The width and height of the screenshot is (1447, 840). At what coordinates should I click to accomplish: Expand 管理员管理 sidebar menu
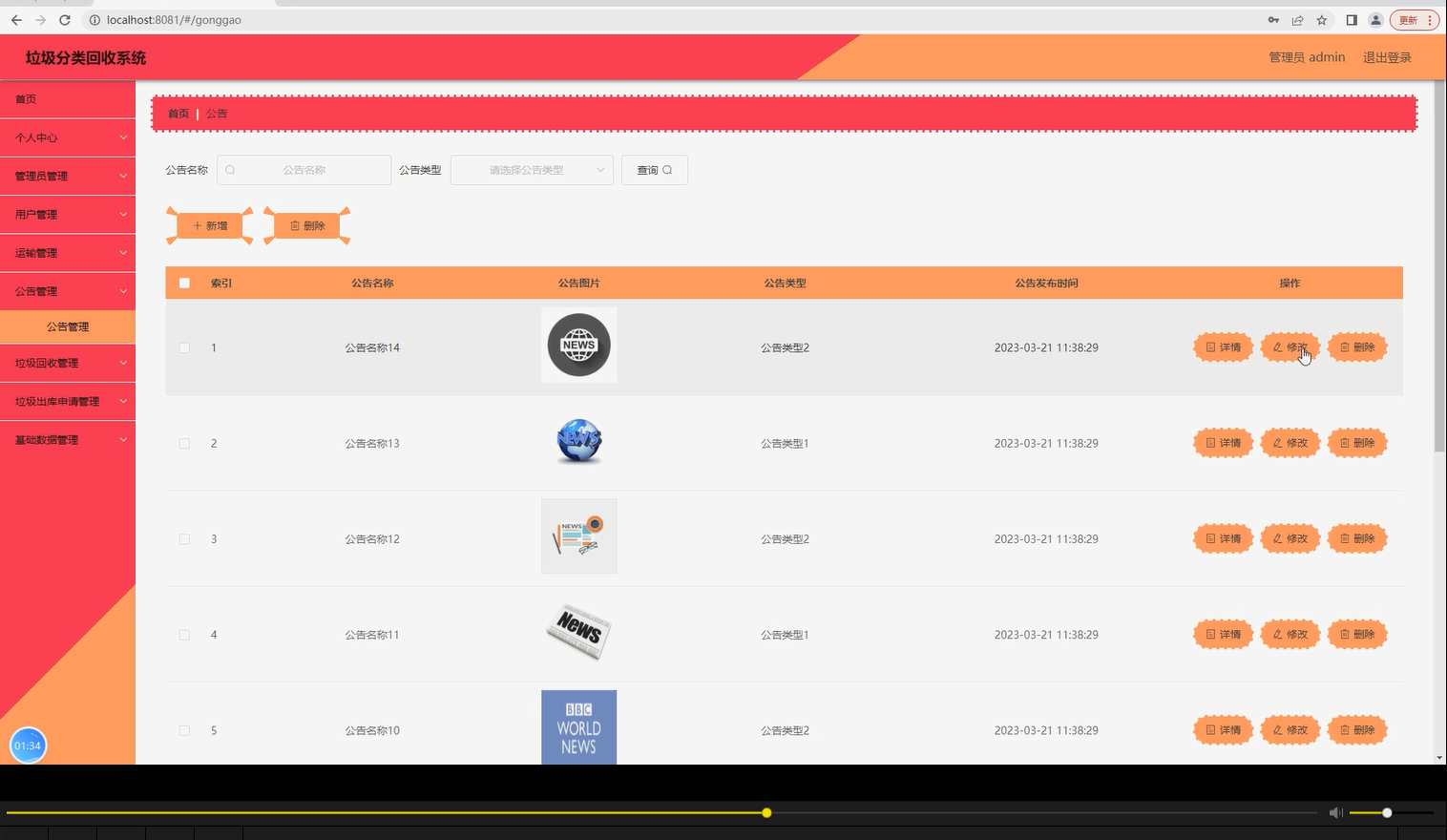click(68, 176)
